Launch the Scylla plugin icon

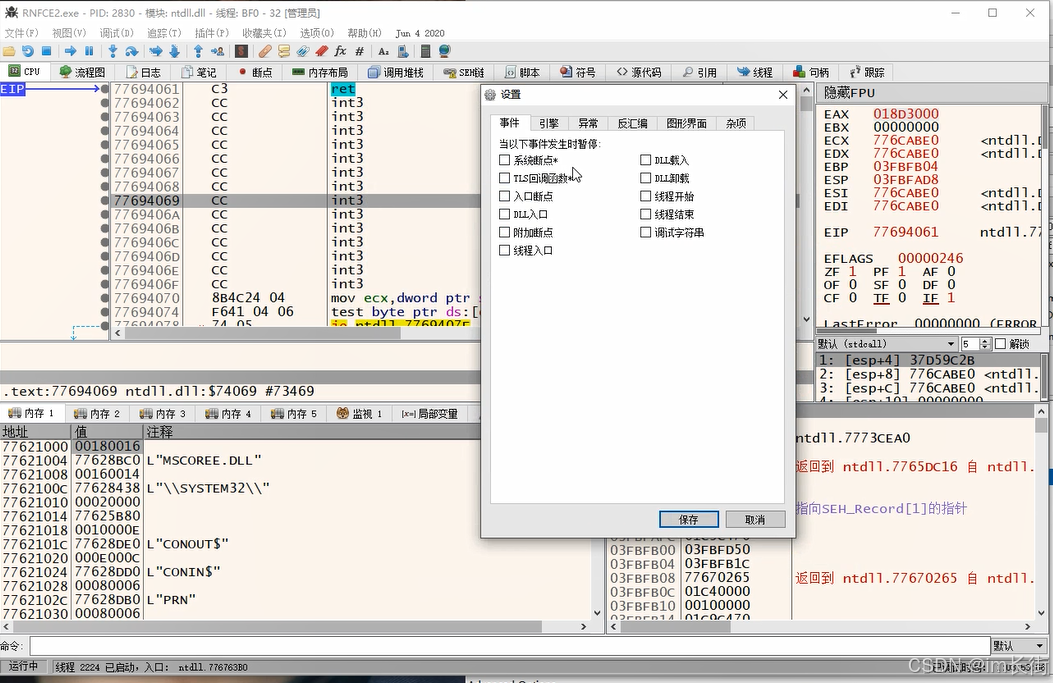(242, 51)
